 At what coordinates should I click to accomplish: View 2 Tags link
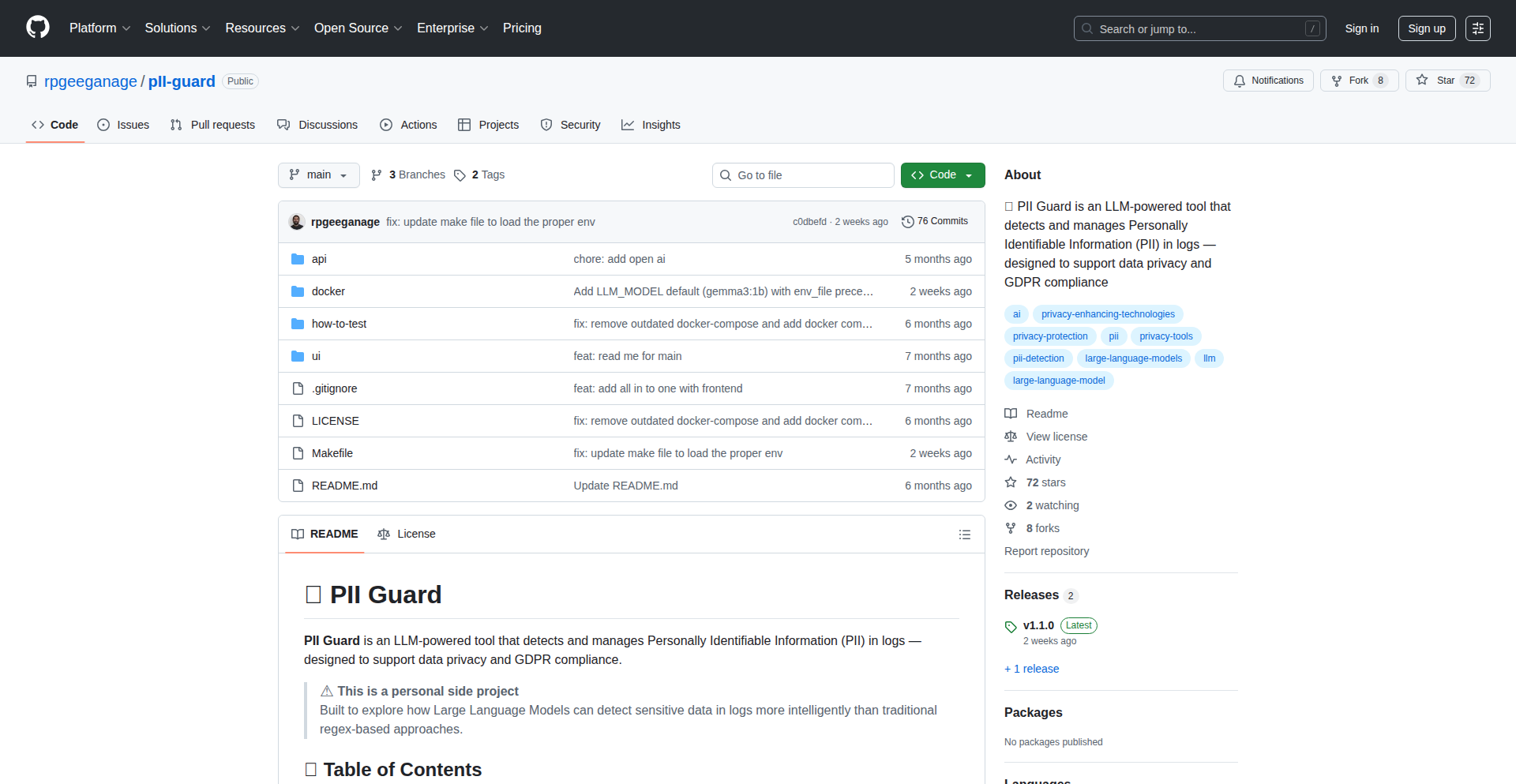[479, 175]
